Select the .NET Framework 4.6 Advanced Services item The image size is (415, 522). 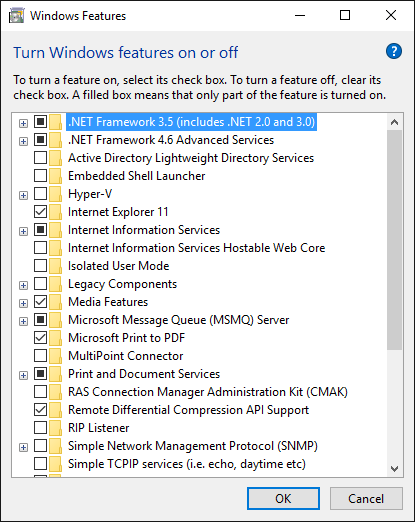171,140
